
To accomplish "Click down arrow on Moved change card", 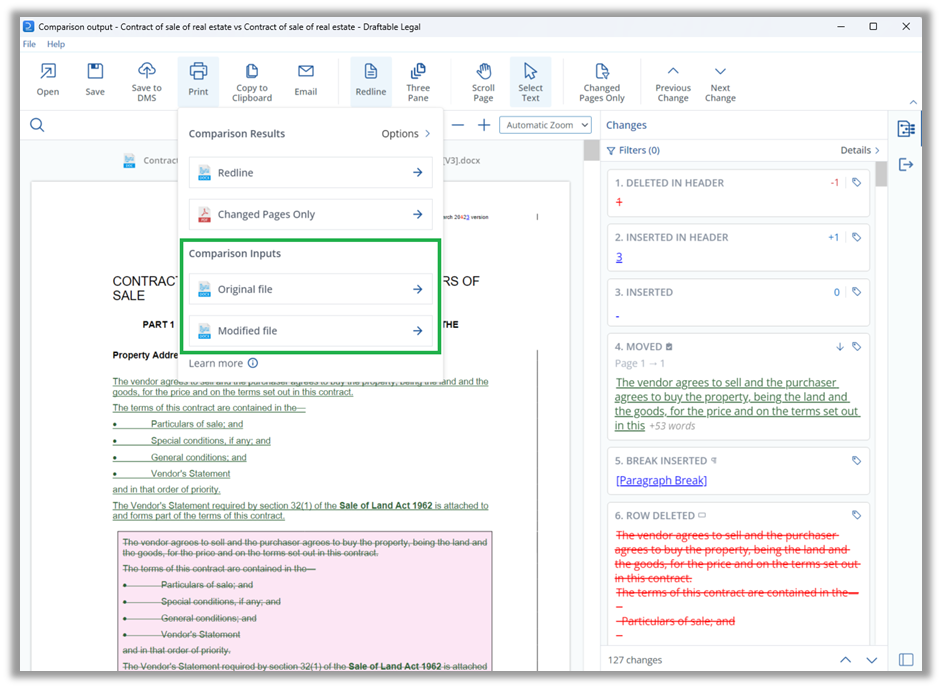I will click(840, 347).
